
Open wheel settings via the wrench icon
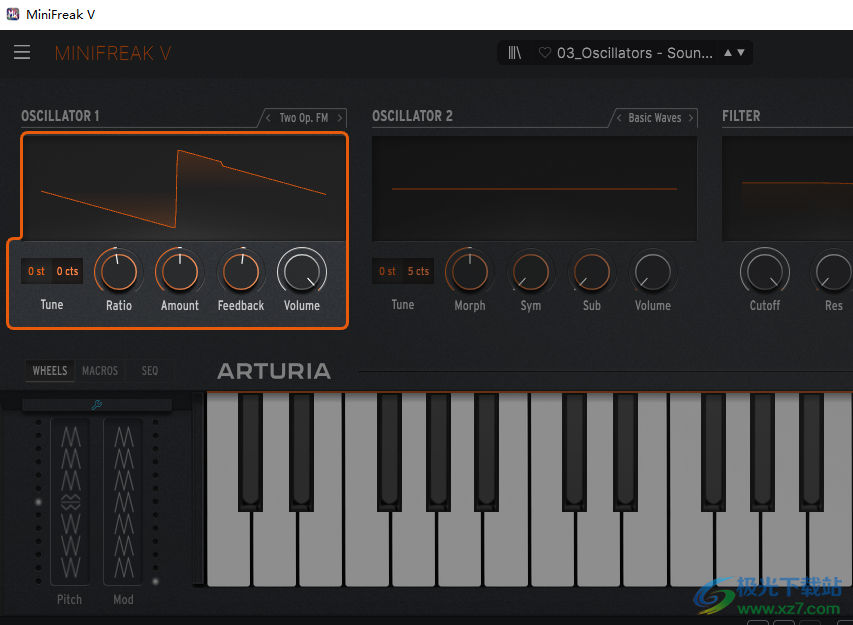(x=96, y=404)
